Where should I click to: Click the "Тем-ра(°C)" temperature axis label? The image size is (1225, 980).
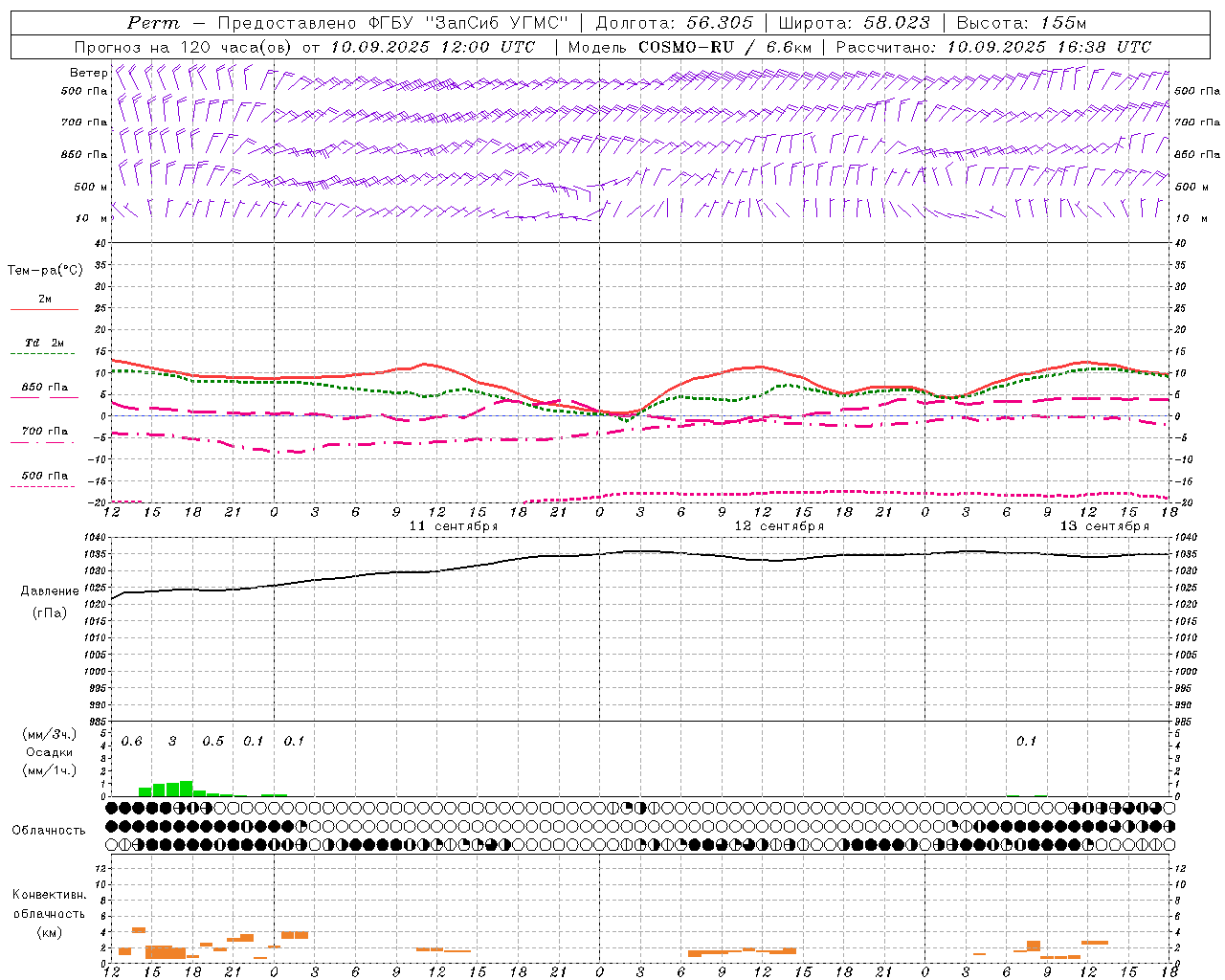tap(46, 271)
